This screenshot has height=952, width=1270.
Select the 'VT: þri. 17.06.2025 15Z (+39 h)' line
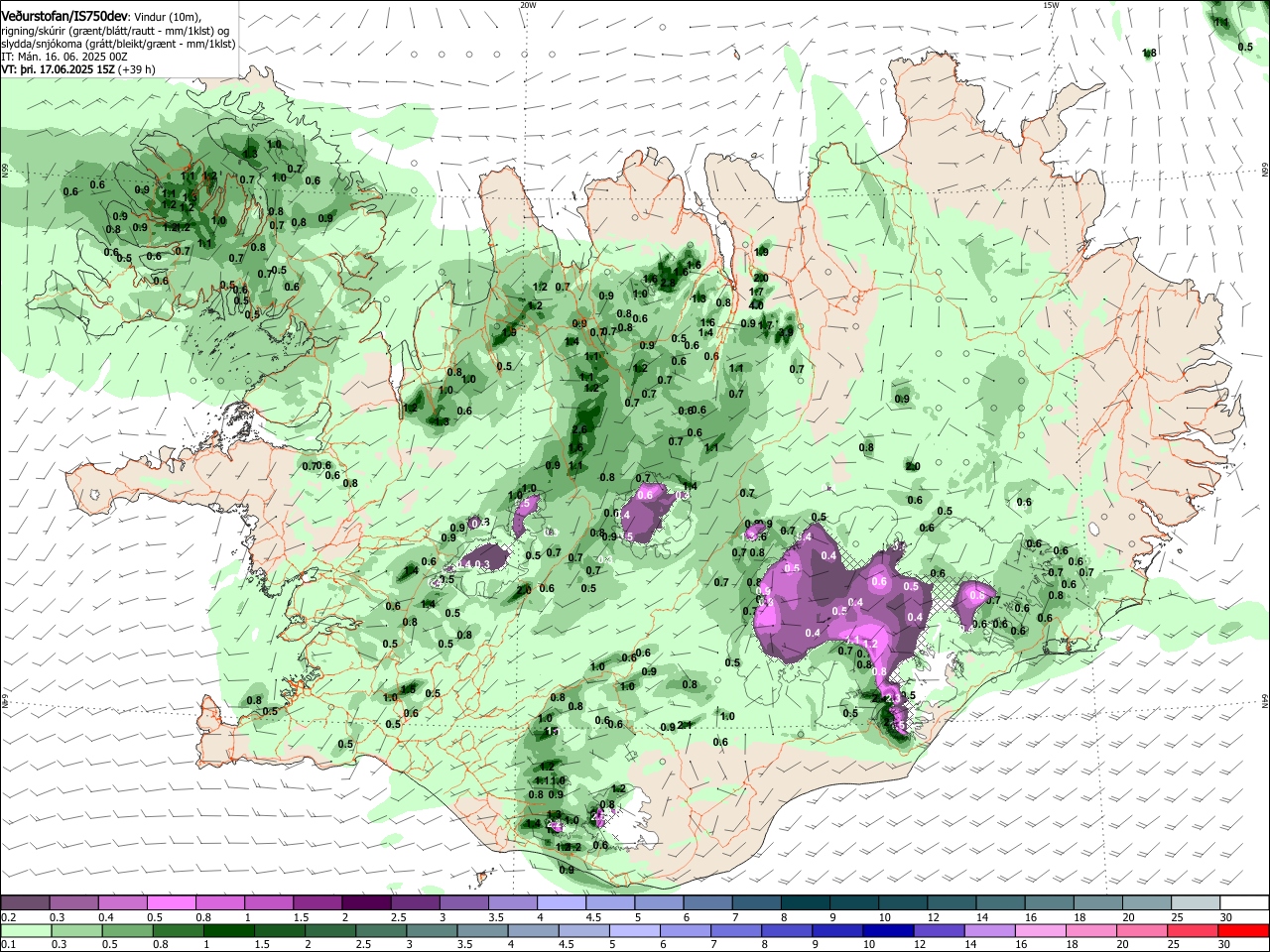pos(77,69)
